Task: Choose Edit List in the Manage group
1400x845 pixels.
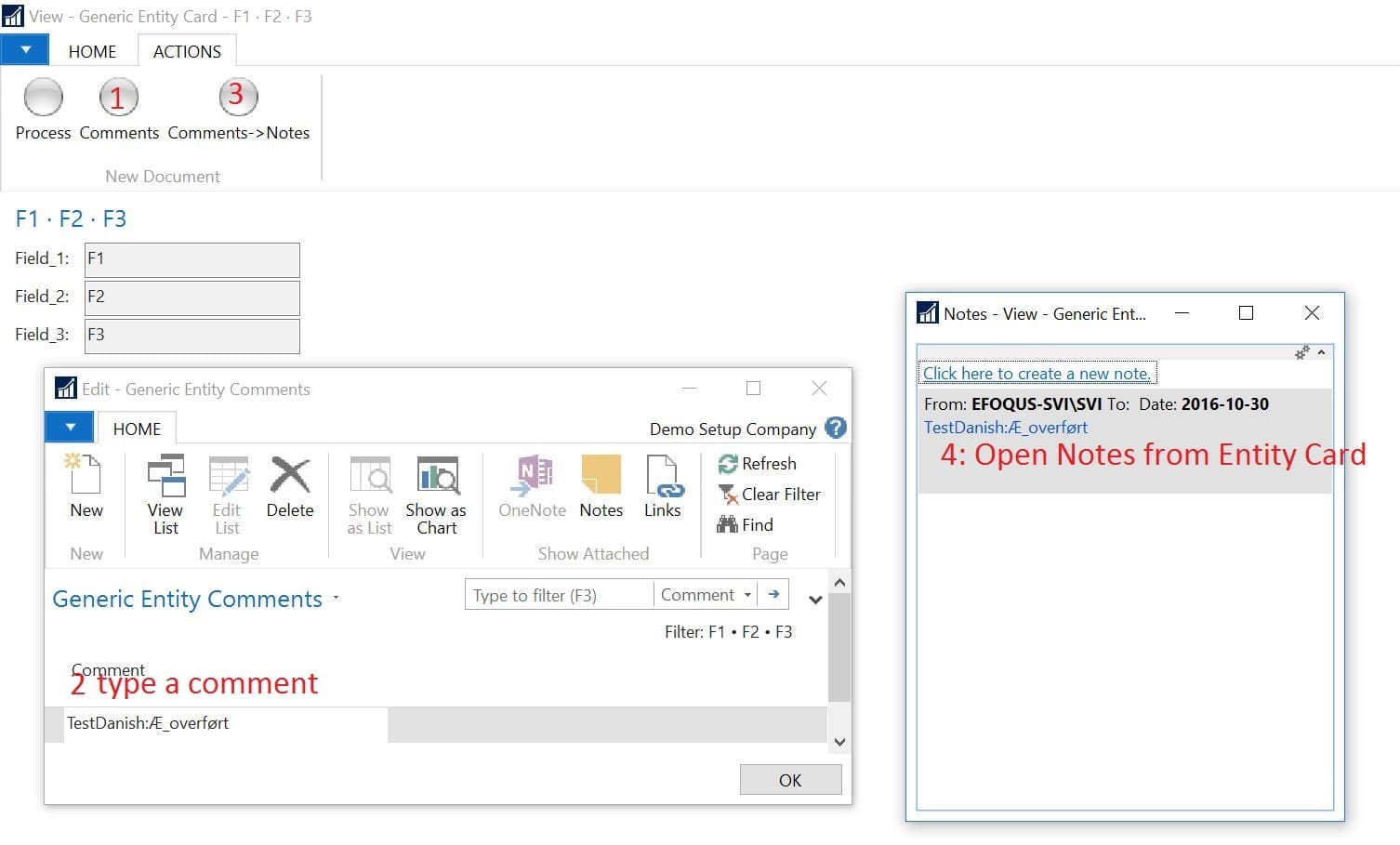Action: click(227, 495)
